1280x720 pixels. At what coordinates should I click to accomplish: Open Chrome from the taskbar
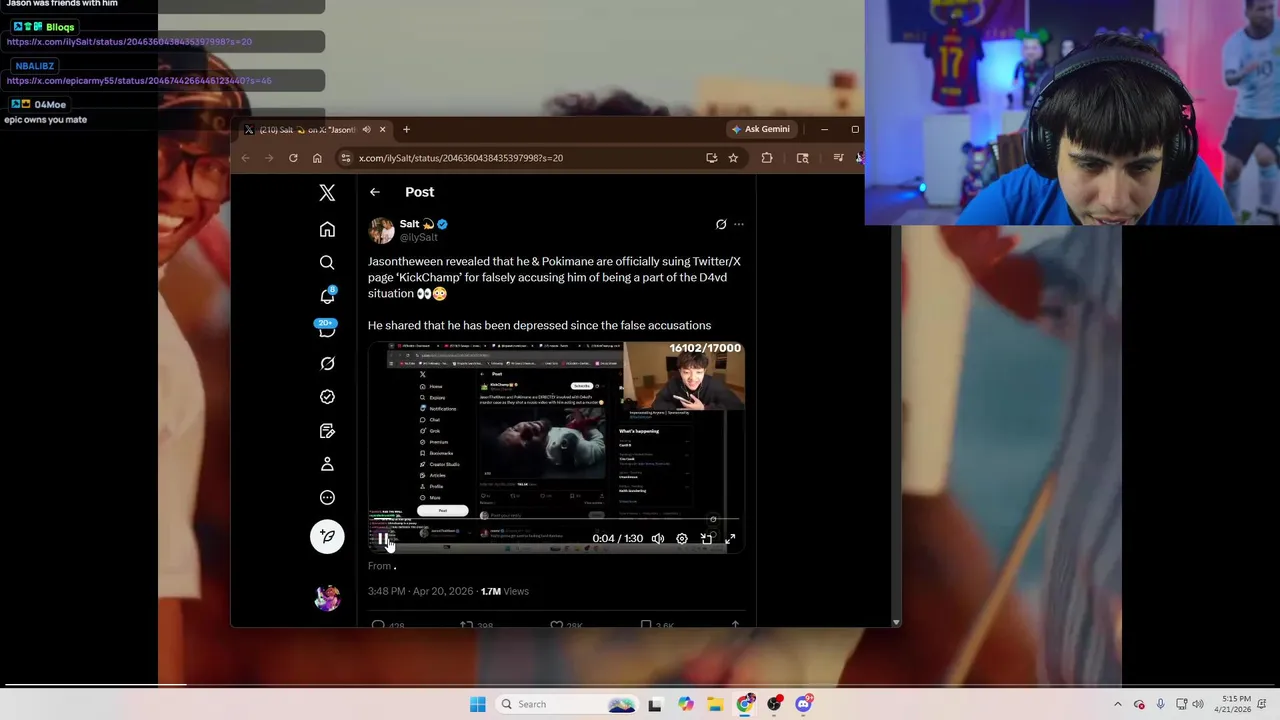tap(744, 704)
